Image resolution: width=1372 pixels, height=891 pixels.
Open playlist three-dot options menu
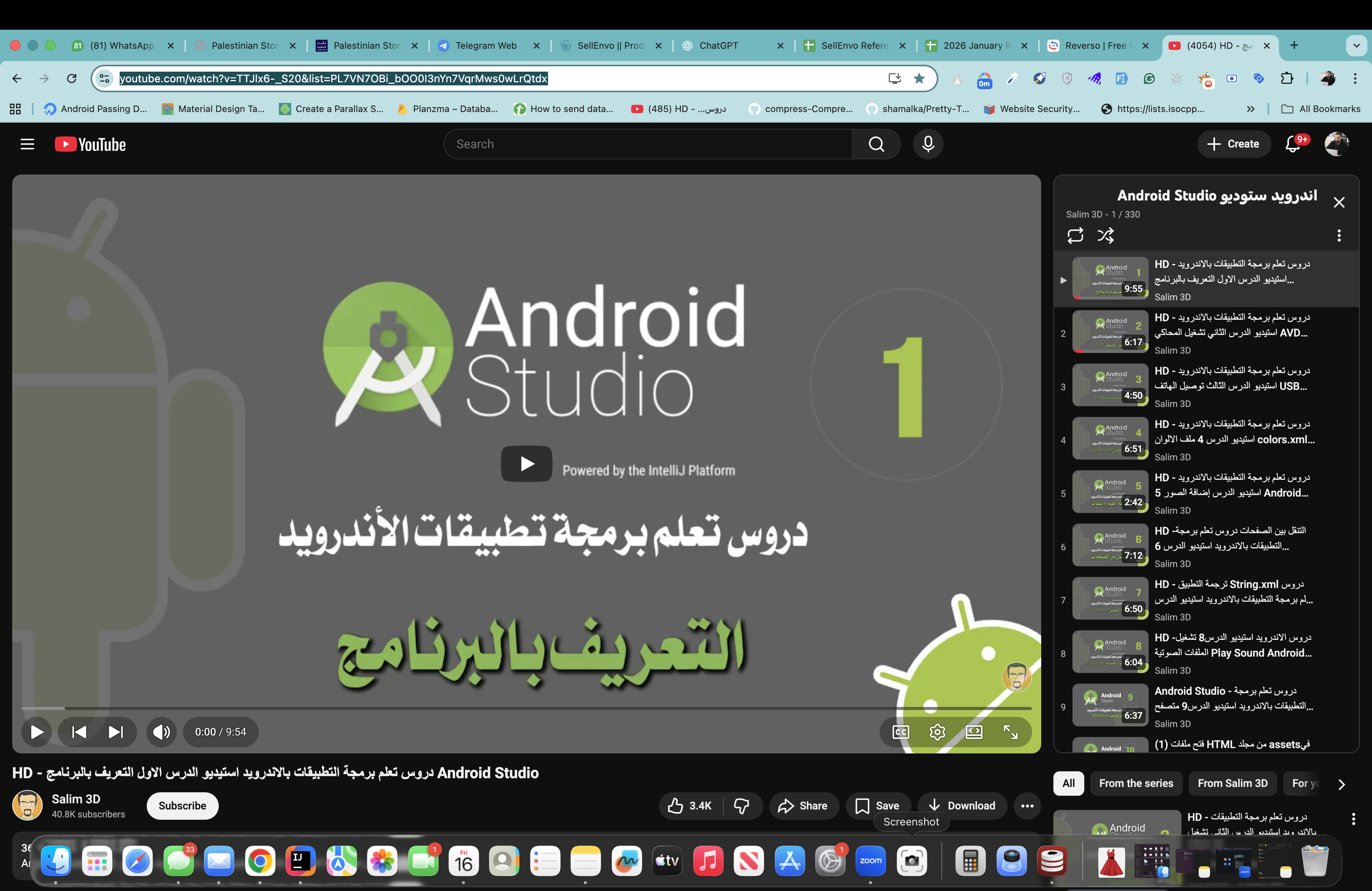point(1338,236)
